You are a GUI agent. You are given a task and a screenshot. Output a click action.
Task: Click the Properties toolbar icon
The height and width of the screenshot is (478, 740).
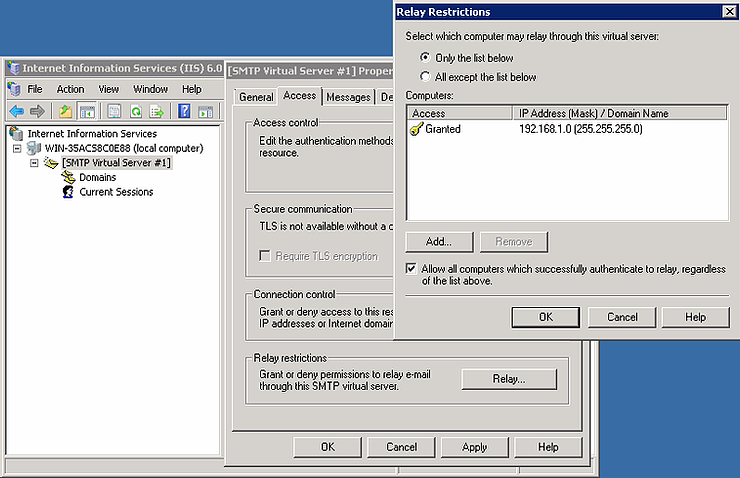point(113,111)
